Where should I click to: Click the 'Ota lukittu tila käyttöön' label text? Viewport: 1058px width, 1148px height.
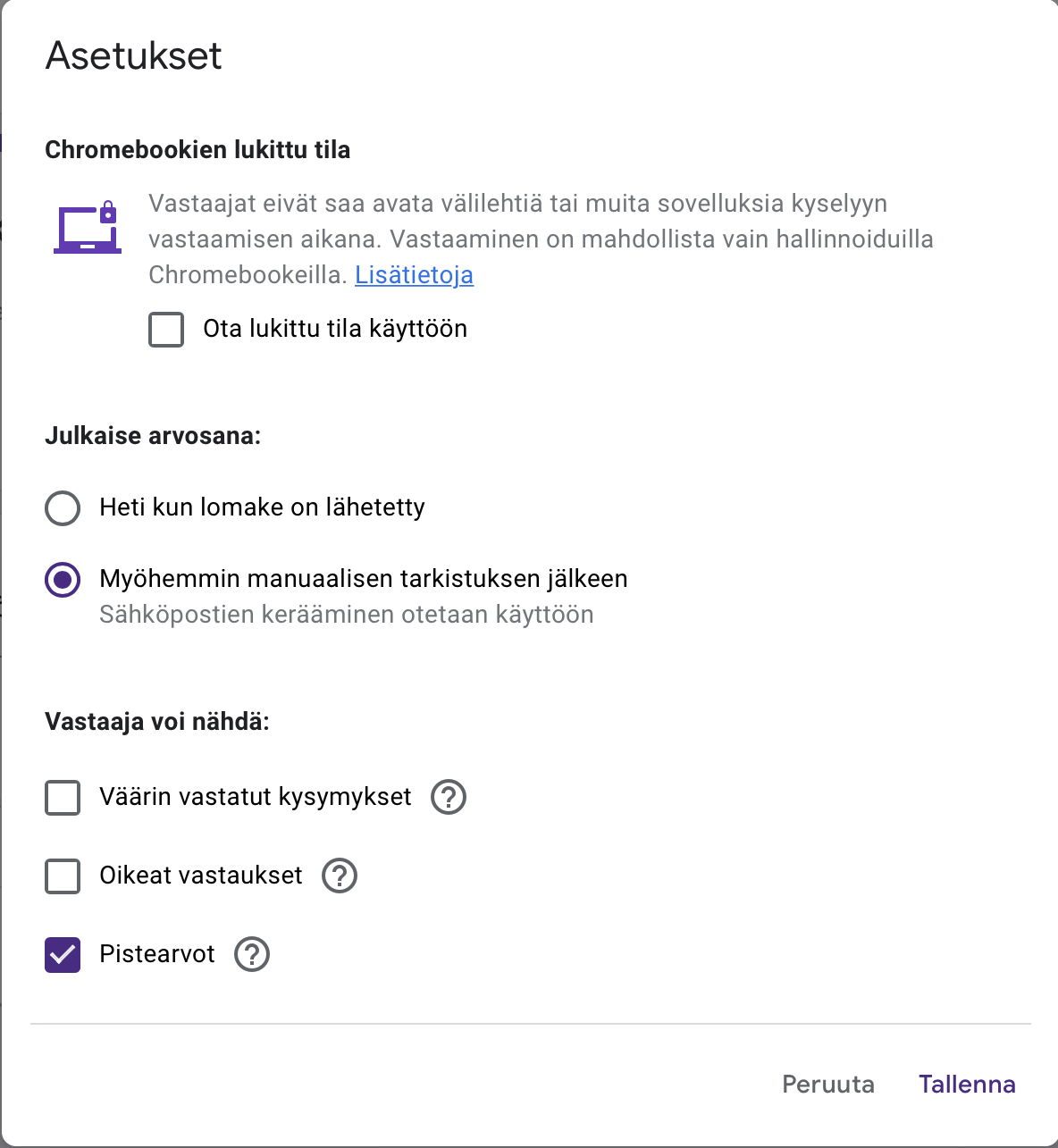click(335, 329)
